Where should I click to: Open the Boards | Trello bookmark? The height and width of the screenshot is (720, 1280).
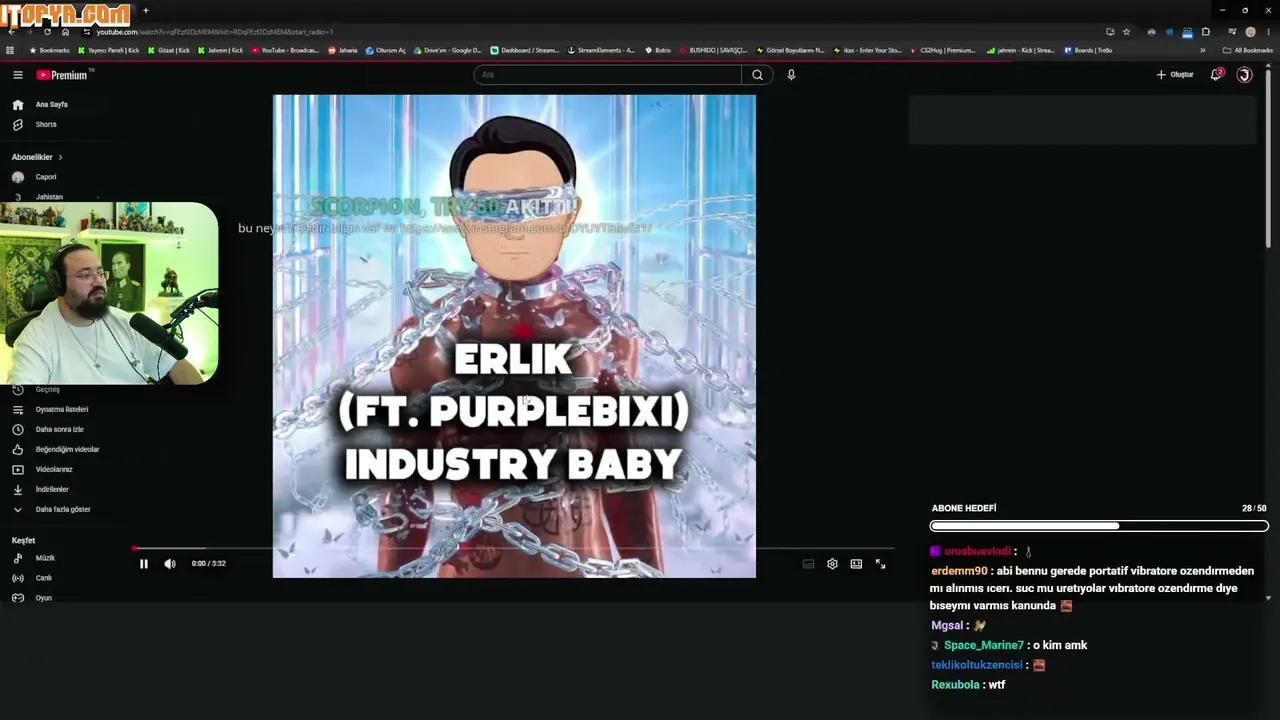(x=1088, y=50)
